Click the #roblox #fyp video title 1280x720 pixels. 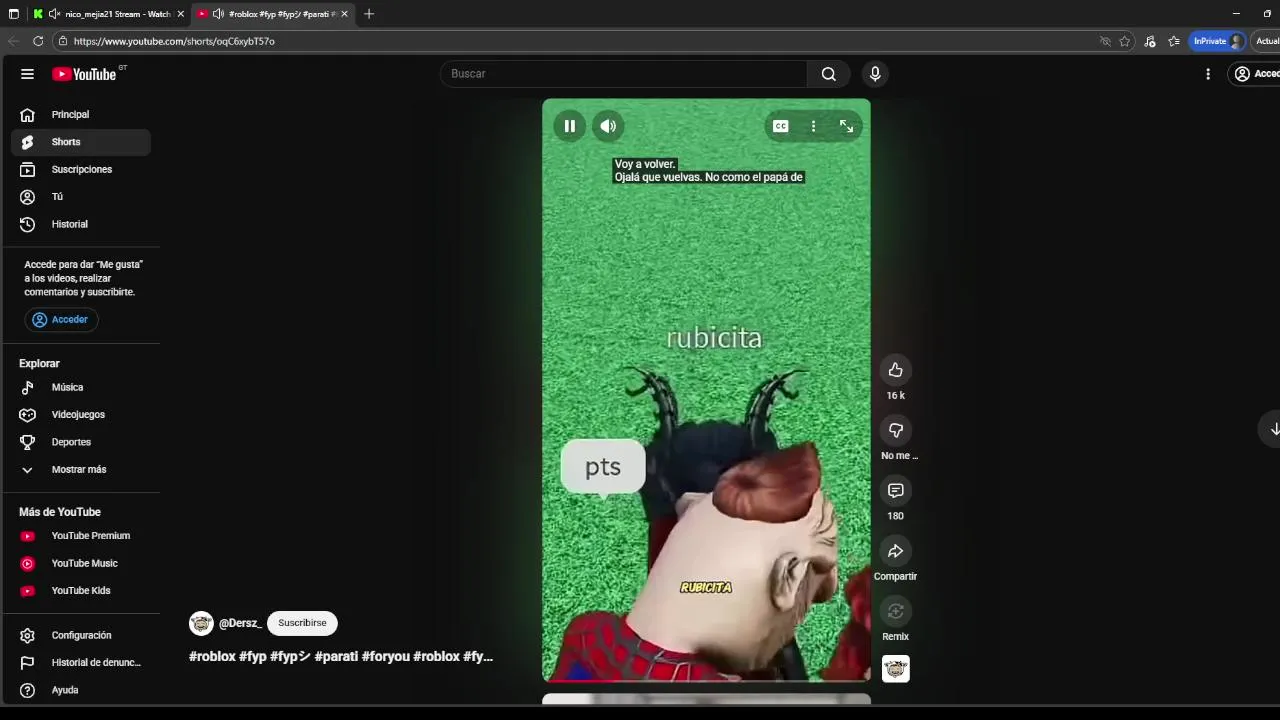coord(341,657)
